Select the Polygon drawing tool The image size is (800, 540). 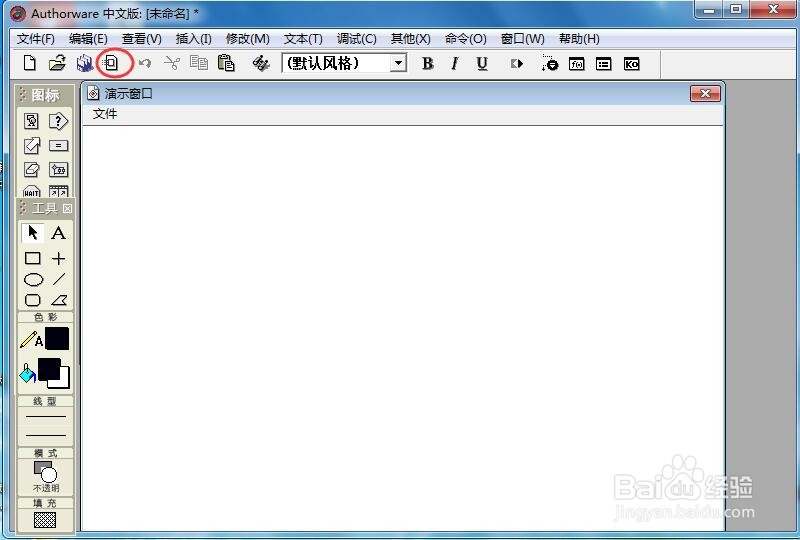(59, 301)
